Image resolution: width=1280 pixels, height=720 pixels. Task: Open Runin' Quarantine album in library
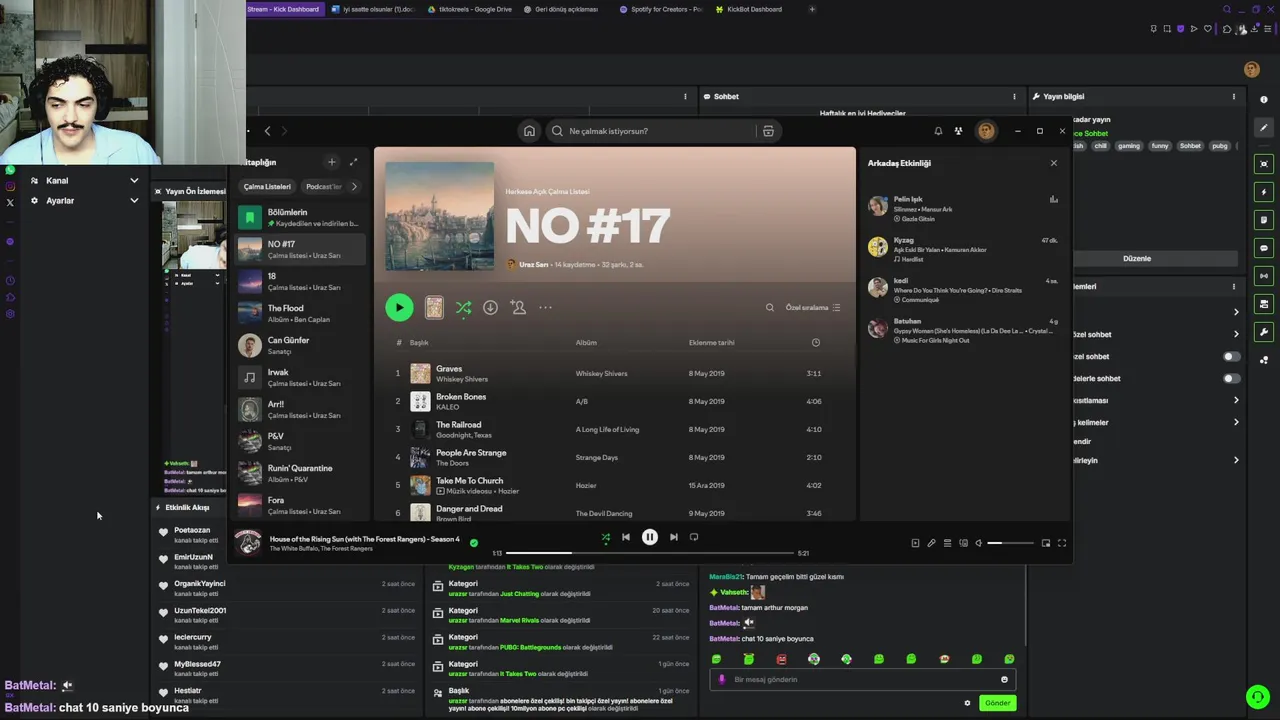[301, 473]
